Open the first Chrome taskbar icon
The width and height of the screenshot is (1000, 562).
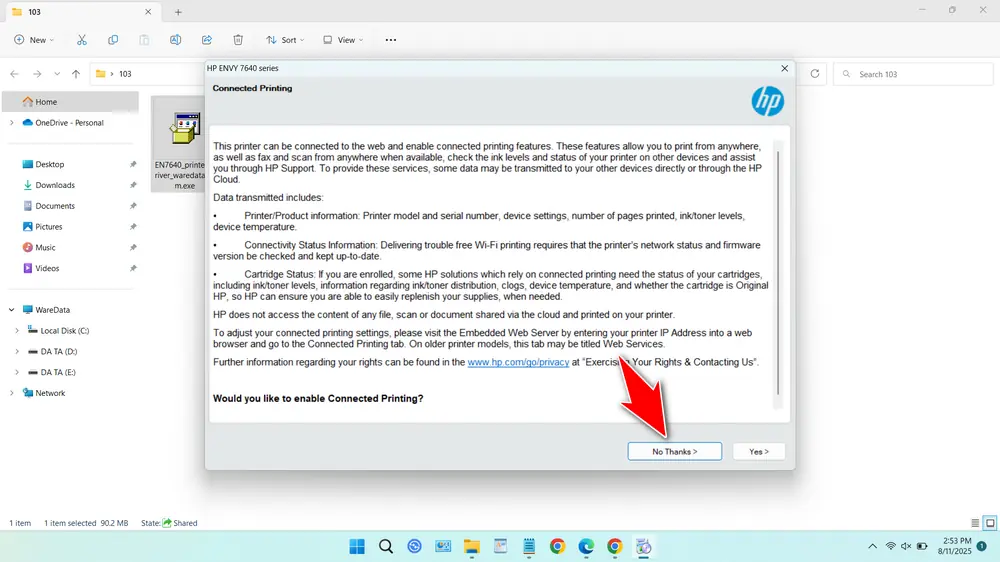point(557,547)
